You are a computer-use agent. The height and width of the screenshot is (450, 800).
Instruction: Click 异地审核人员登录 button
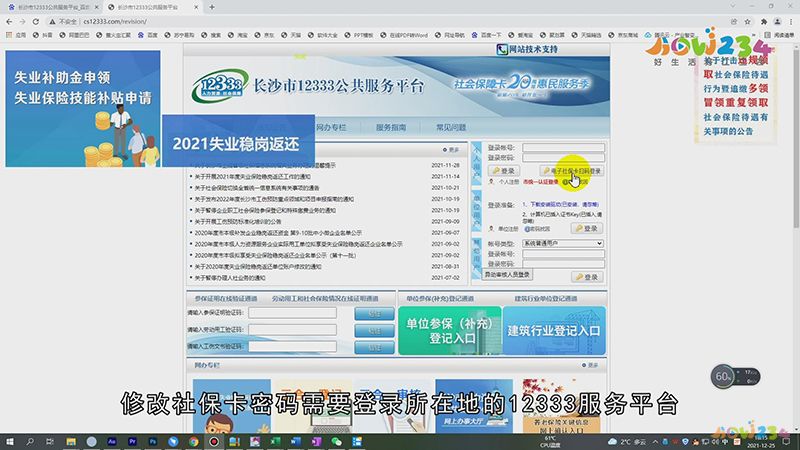[x=507, y=274]
